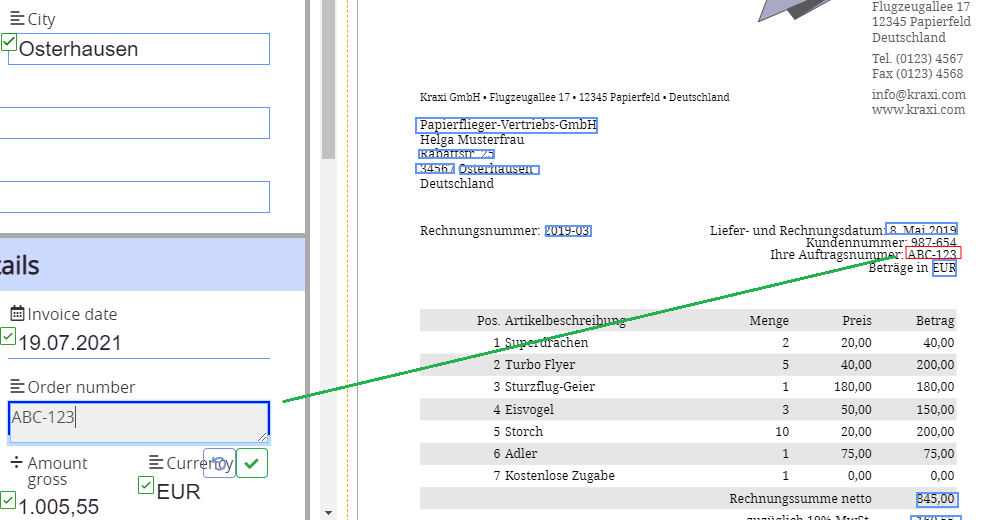Click inside the Order number text area
The width and height of the screenshot is (991, 520).
pyautogui.click(x=139, y=421)
